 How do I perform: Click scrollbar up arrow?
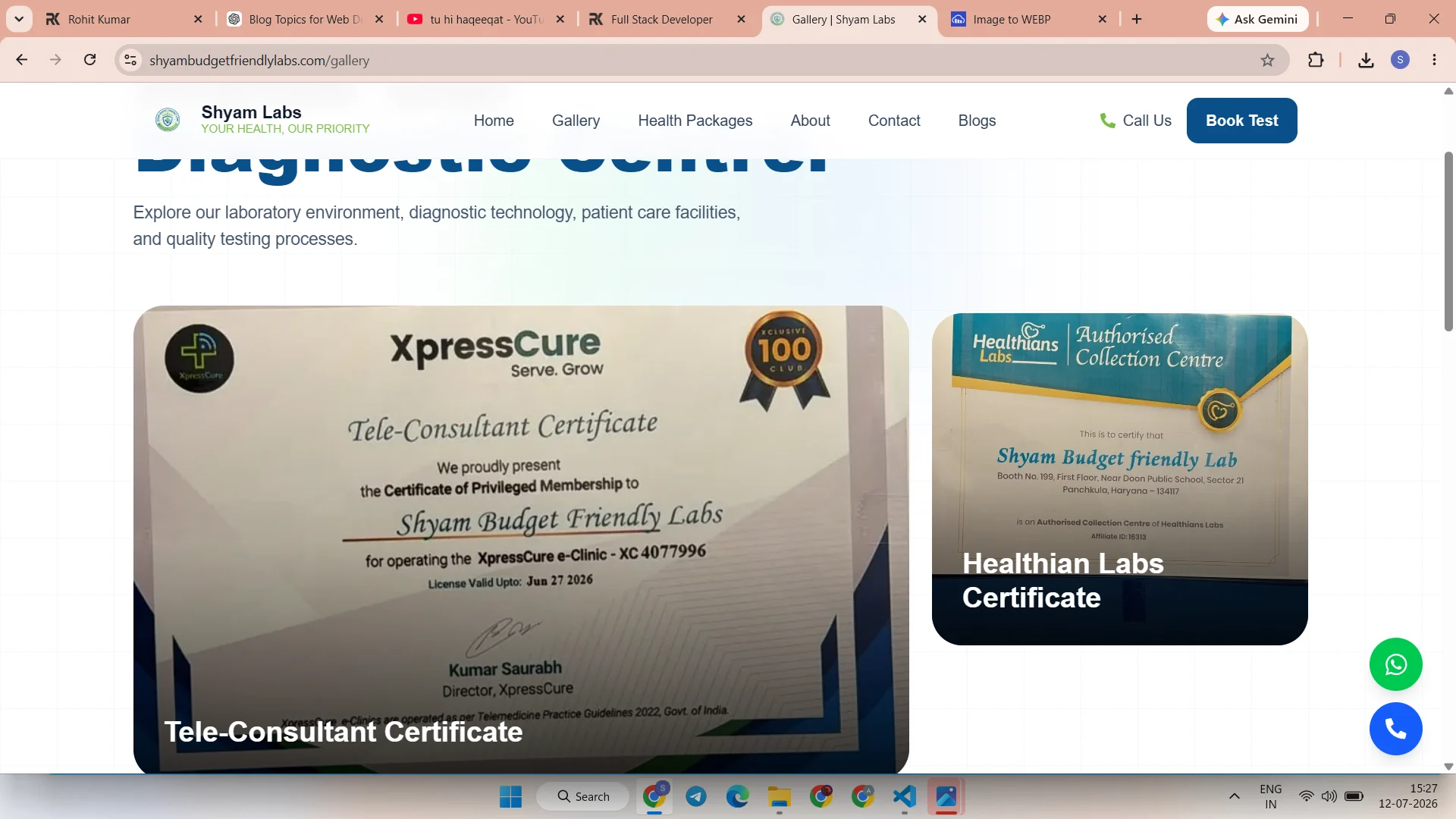click(1448, 91)
